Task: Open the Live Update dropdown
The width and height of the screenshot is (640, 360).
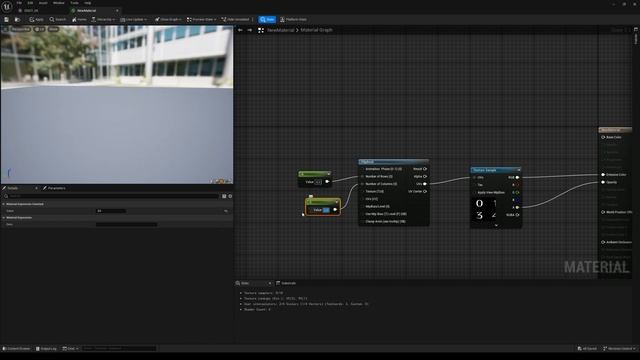Action: (133, 20)
